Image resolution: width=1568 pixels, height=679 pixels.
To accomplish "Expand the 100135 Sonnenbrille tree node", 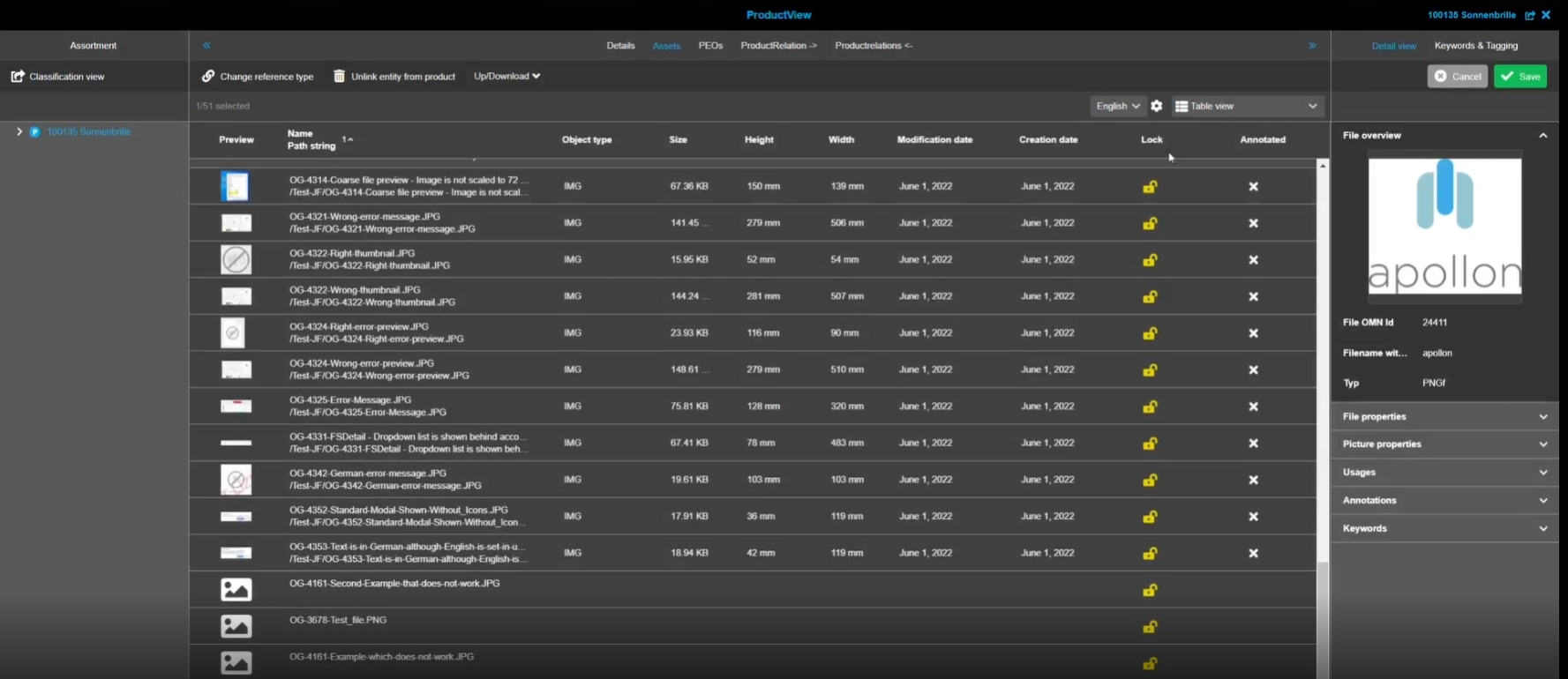I will pos(19,132).
